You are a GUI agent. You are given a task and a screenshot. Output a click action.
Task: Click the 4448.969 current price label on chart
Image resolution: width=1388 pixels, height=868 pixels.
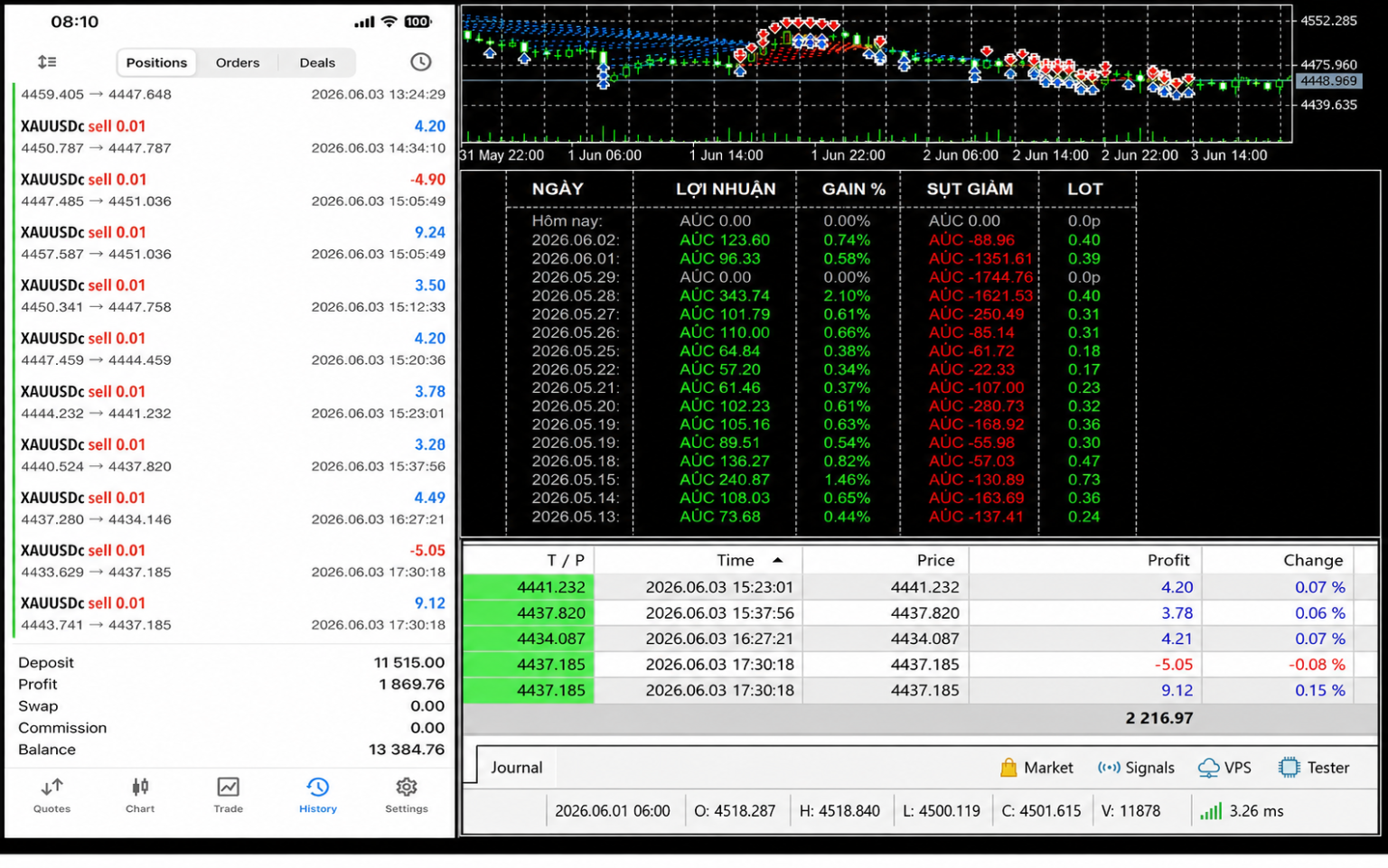1328,81
